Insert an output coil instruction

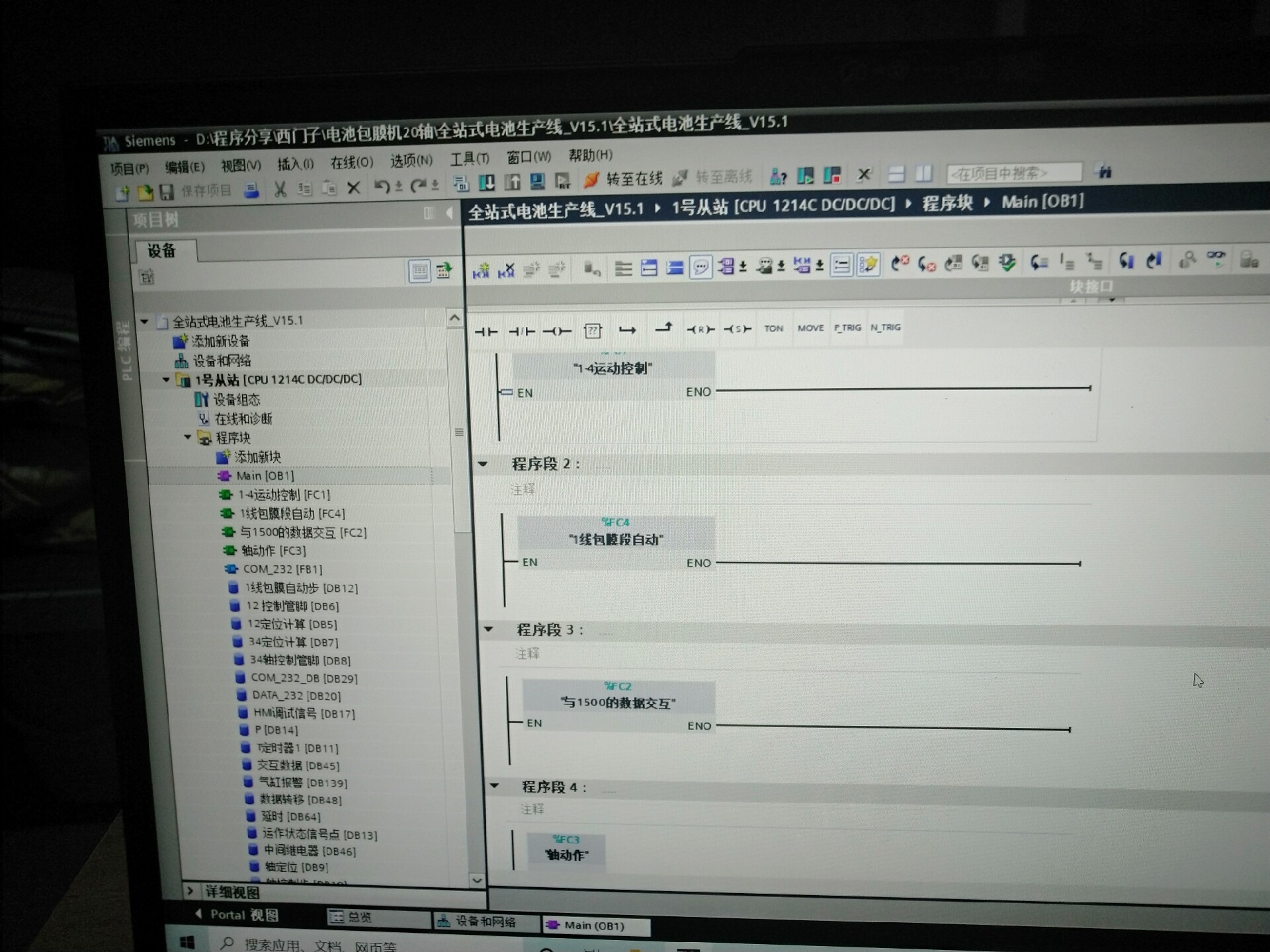pos(556,331)
